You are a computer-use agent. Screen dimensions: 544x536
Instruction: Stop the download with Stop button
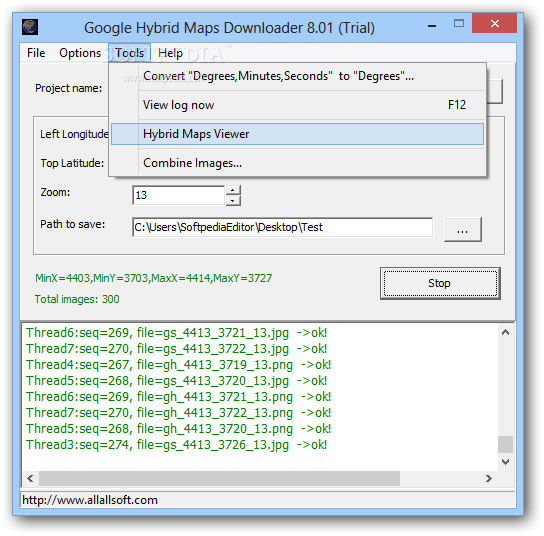pyautogui.click(x=440, y=283)
